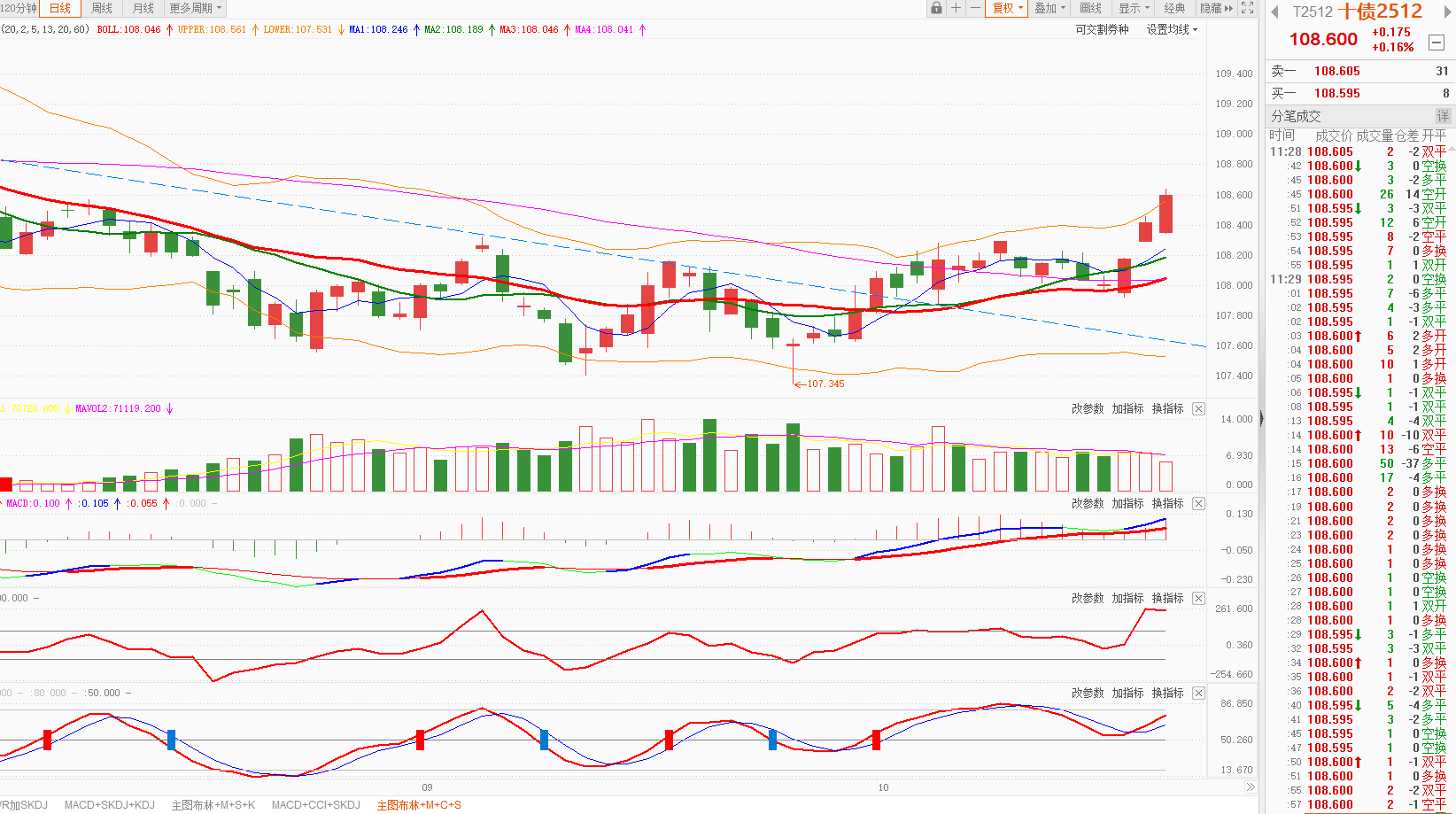Expand the 更多周期 more periods dropdown
Viewport: 1456px width, 814px height.
(195, 8)
